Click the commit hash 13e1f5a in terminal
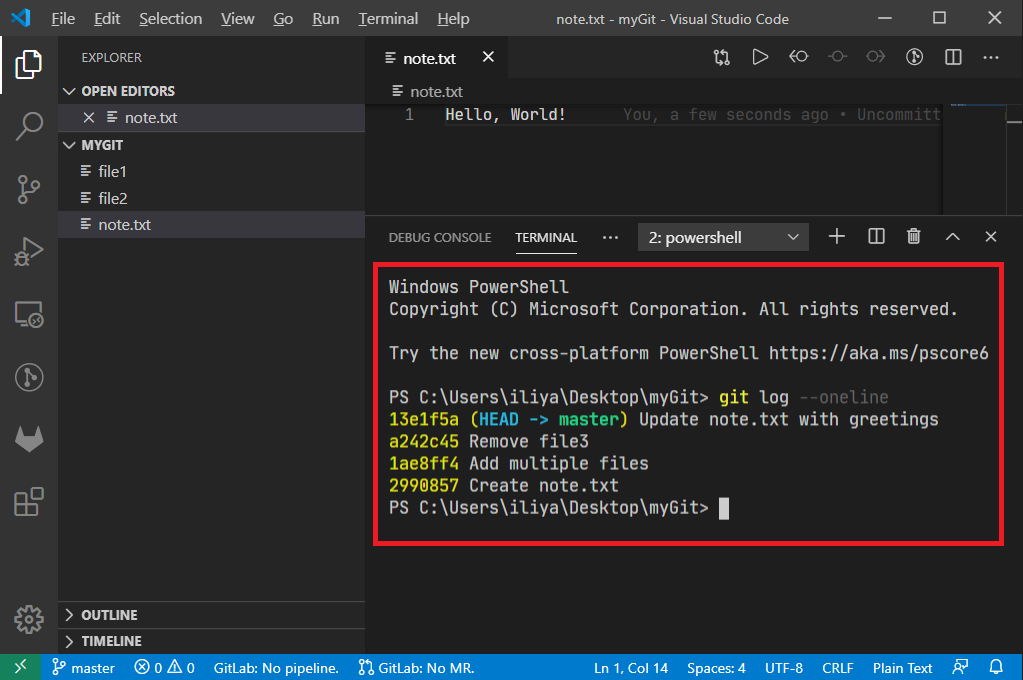The width and height of the screenshot is (1023, 680). point(423,419)
